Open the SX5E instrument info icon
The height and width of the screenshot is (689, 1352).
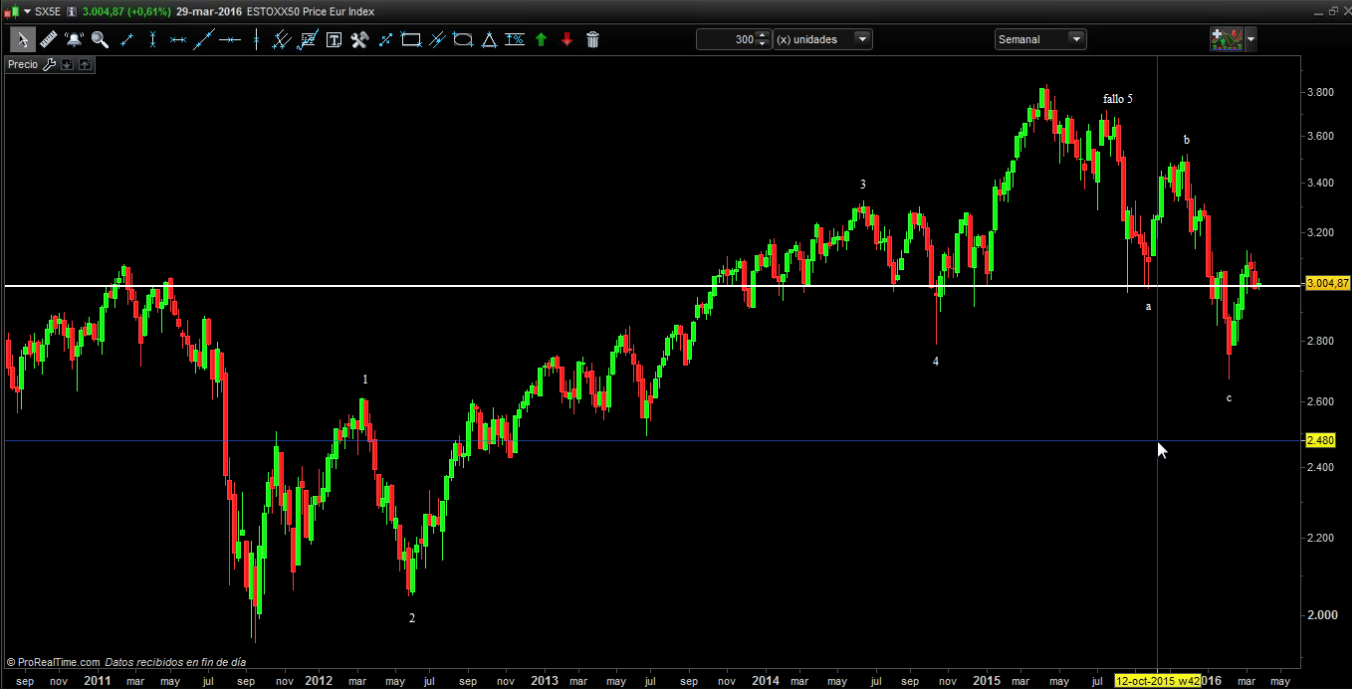72,11
